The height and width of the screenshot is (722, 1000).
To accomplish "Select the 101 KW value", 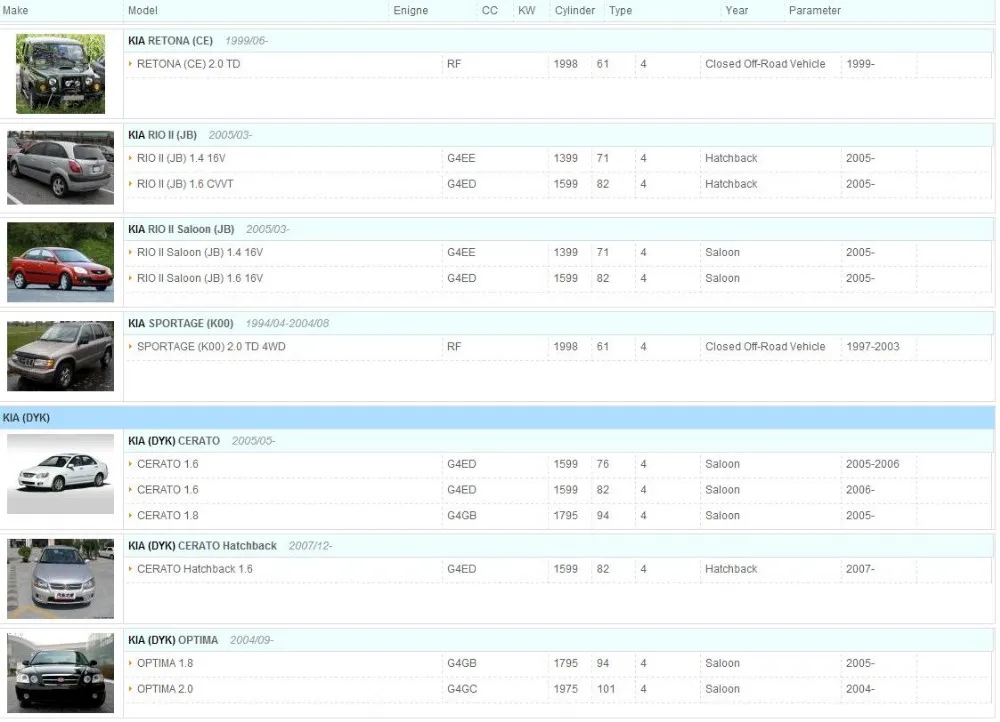I will click(606, 689).
